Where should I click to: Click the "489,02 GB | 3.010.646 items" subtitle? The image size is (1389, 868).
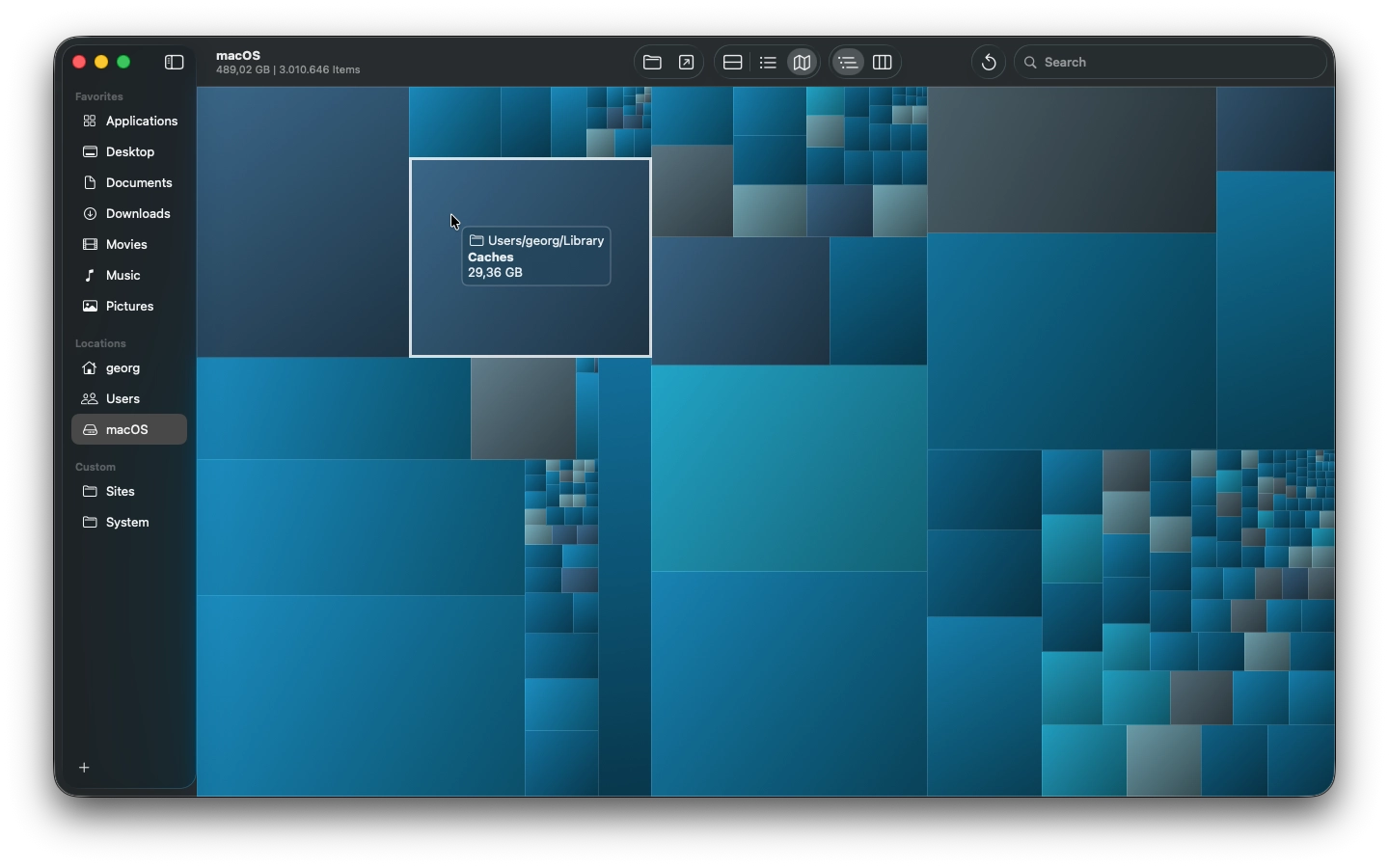click(288, 70)
